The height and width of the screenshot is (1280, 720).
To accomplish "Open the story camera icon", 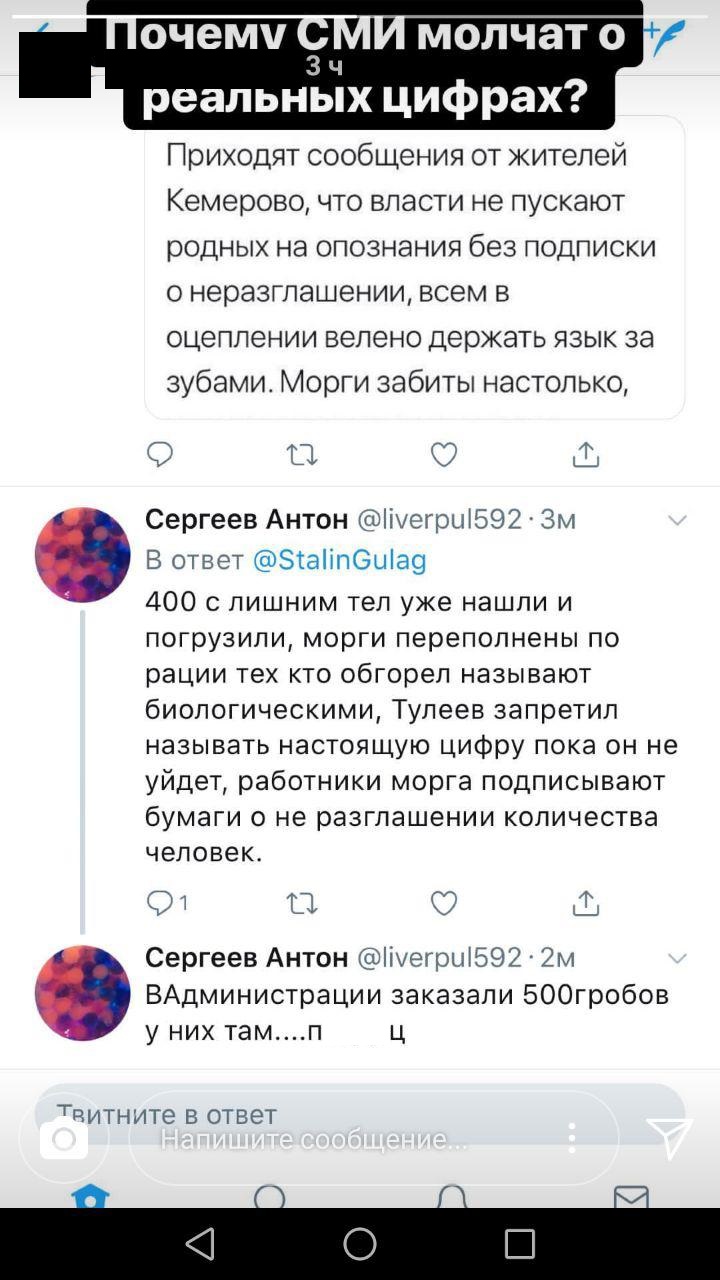I will pyautogui.click(x=64, y=1139).
